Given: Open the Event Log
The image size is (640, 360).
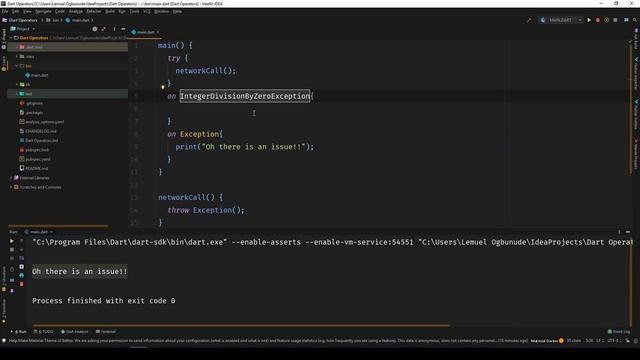Looking at the screenshot, I should 618,331.
